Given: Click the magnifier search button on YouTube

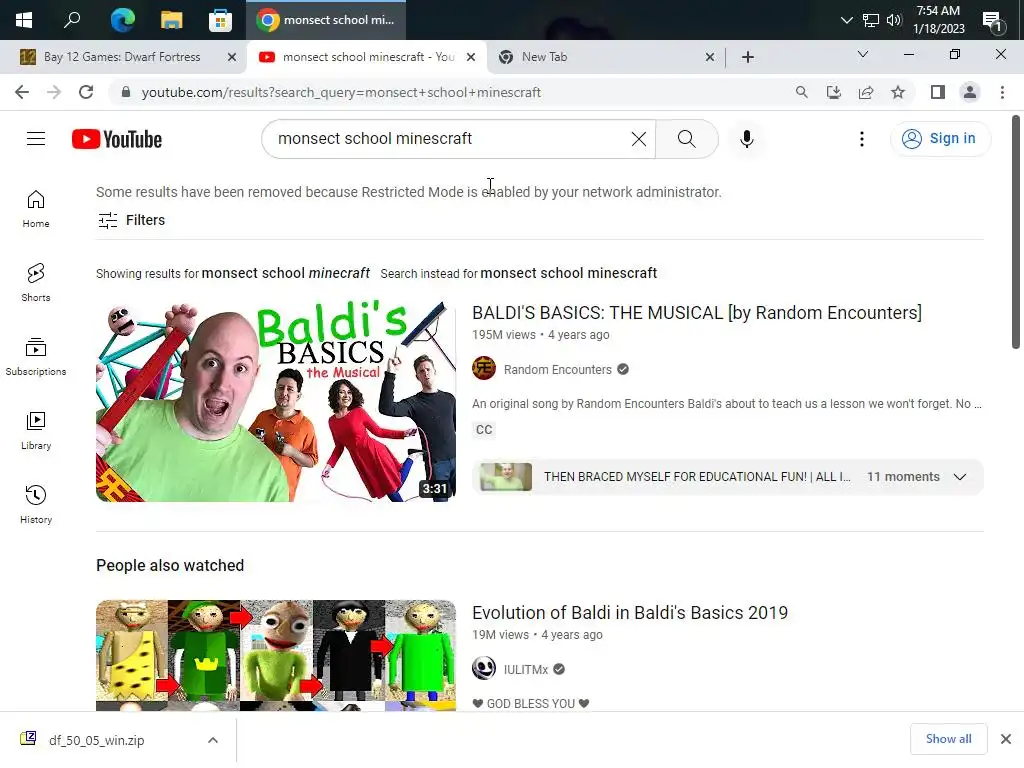Looking at the screenshot, I should 686,138.
